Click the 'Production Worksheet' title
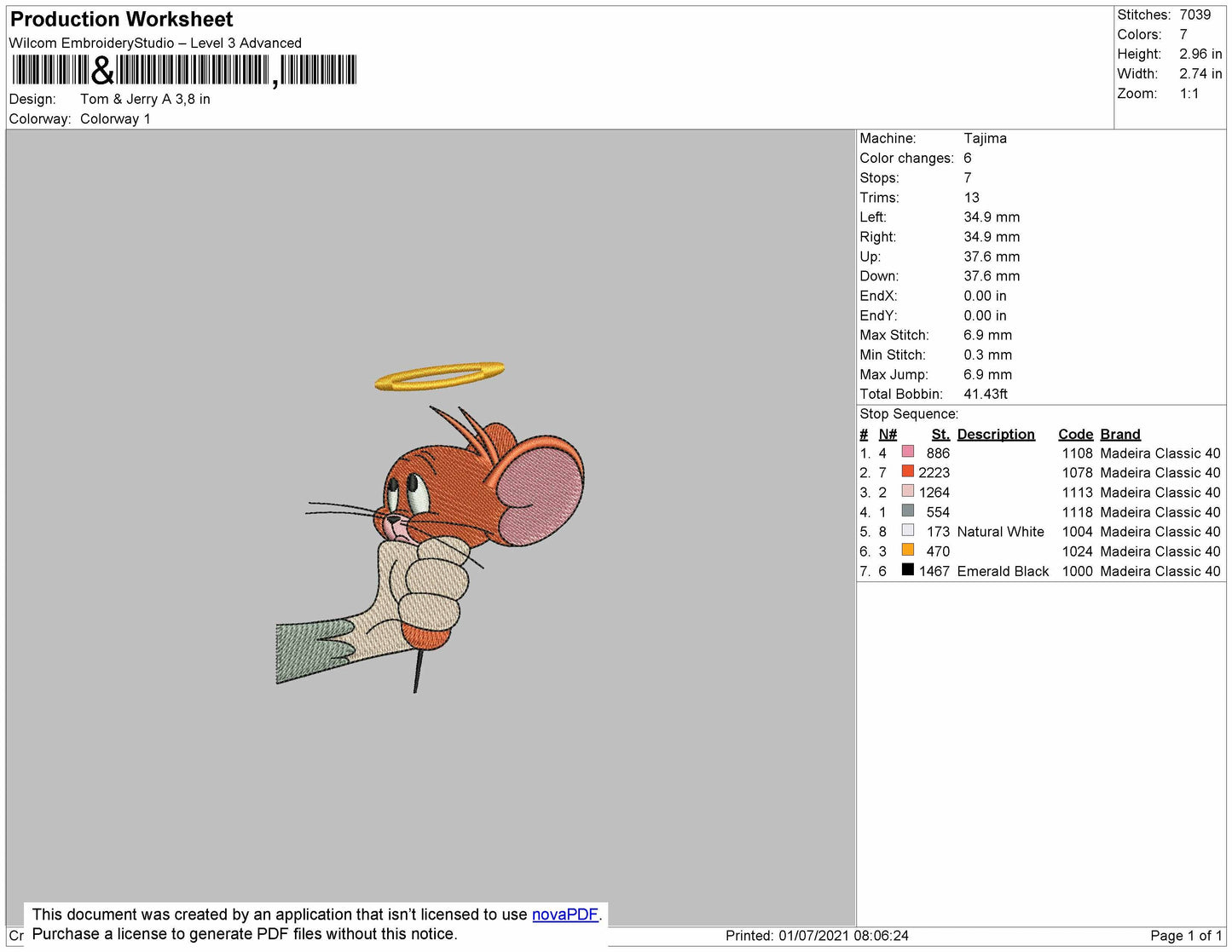 tap(122, 20)
